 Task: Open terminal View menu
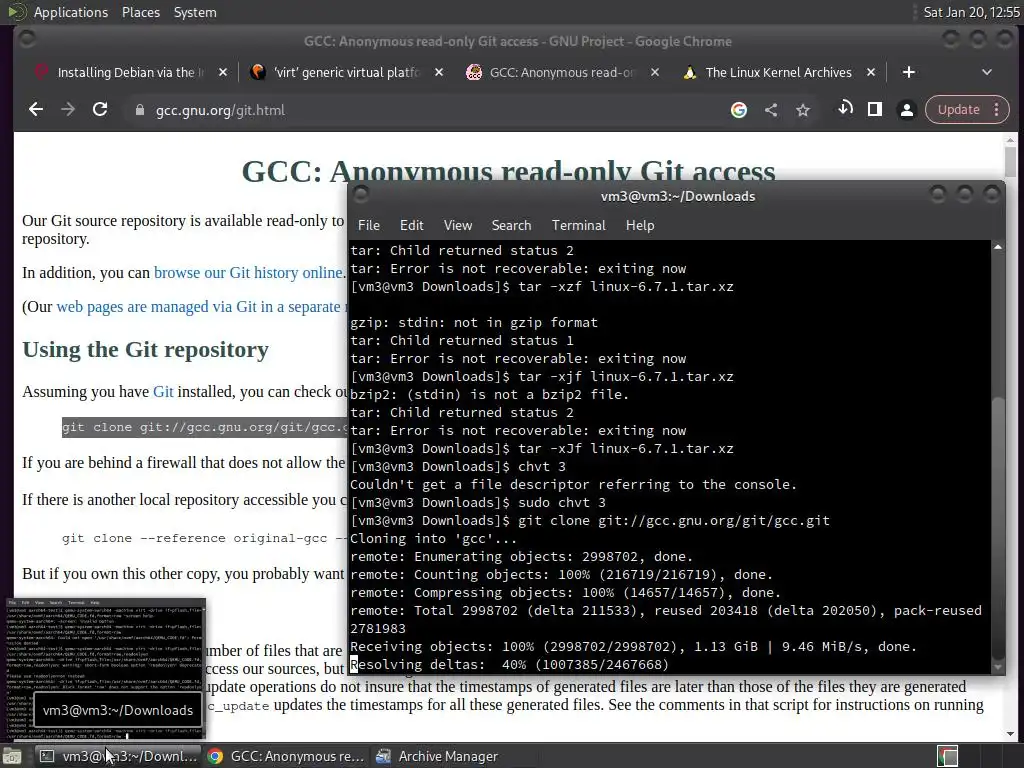tap(458, 225)
